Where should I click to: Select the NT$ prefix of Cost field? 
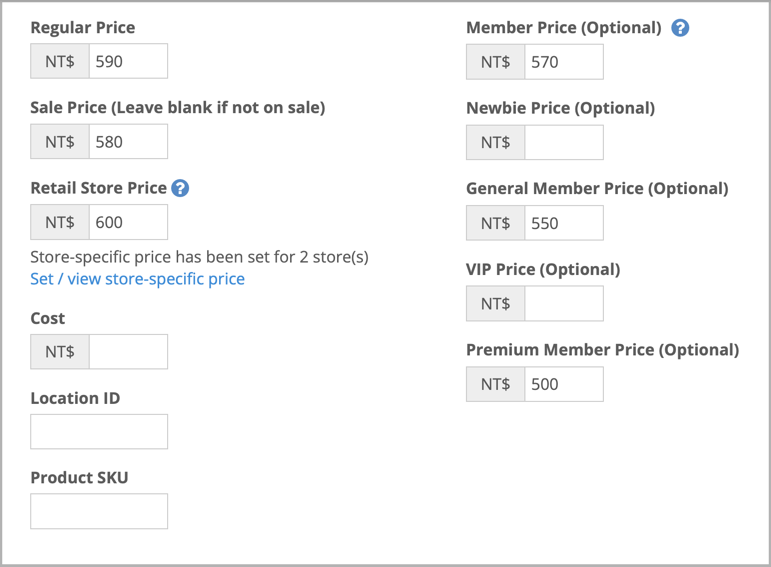click(60, 352)
